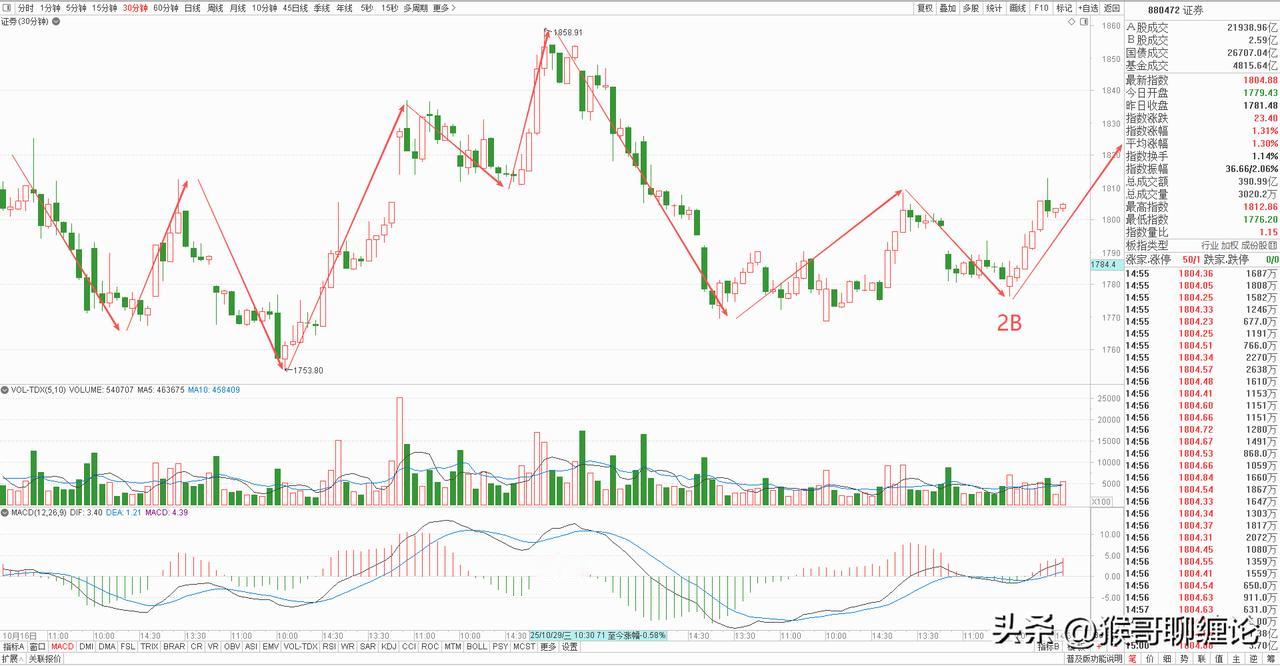This screenshot has width=1280, height=666.
Task: Toggle the panel layout icon before 分时
Action: [x=6, y=7]
